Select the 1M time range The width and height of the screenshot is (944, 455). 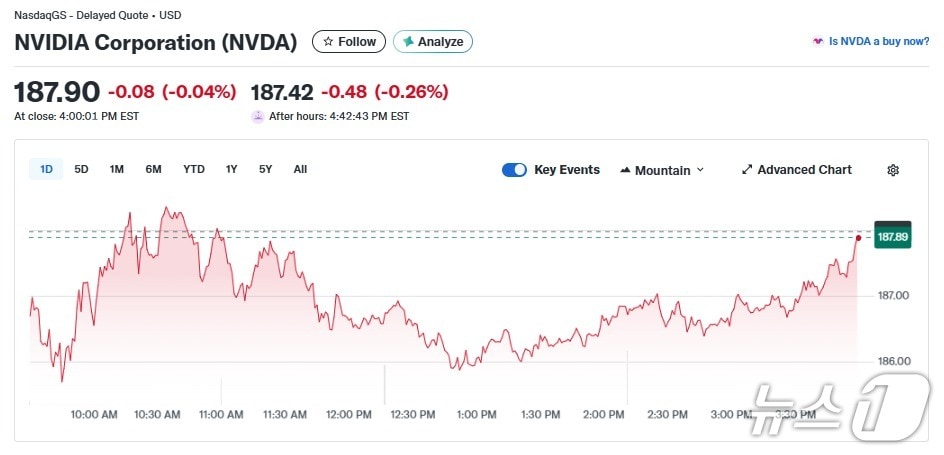(x=116, y=169)
